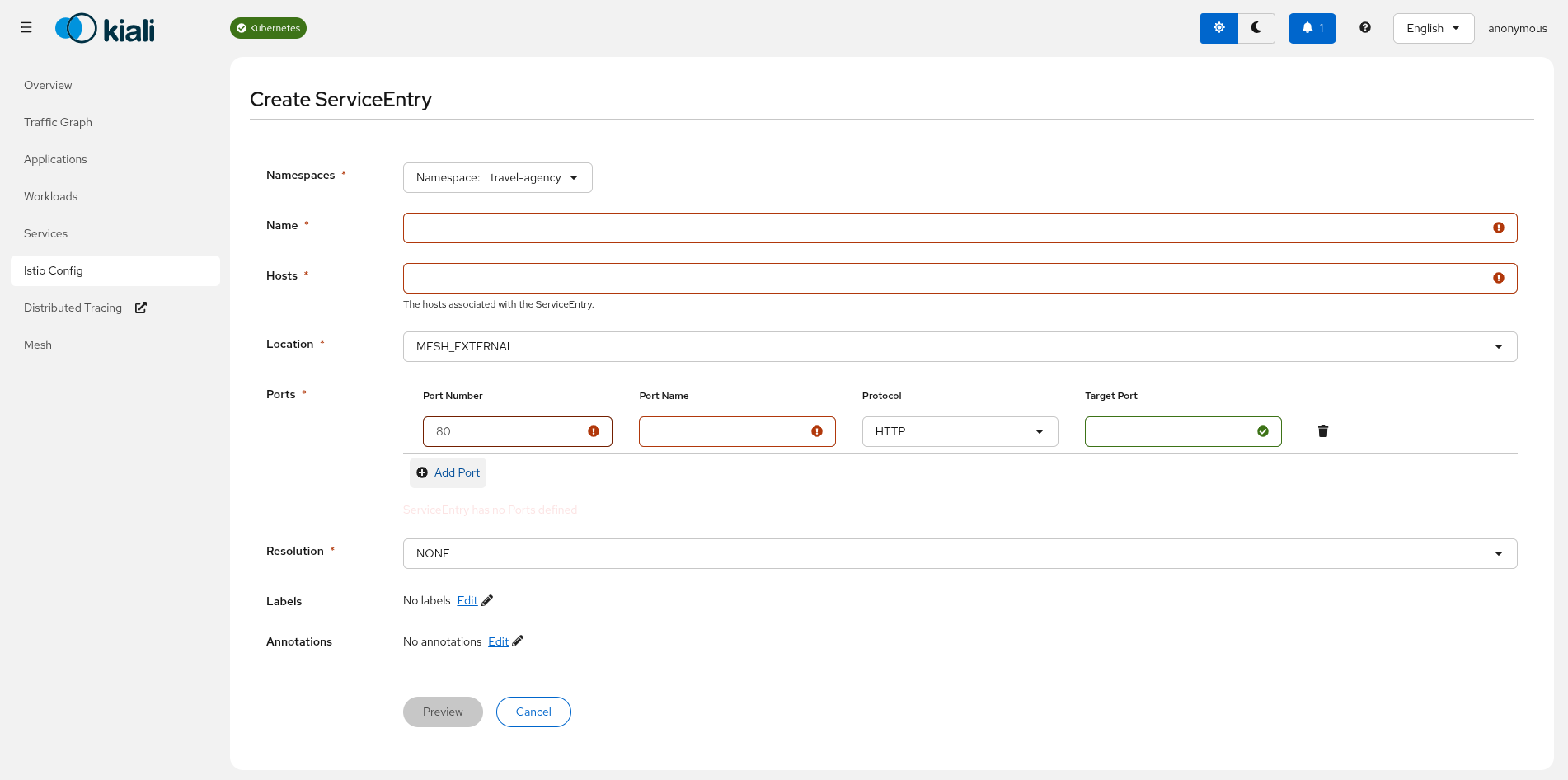Click the help question mark icon
The width and height of the screenshot is (1568, 780).
click(x=1364, y=27)
